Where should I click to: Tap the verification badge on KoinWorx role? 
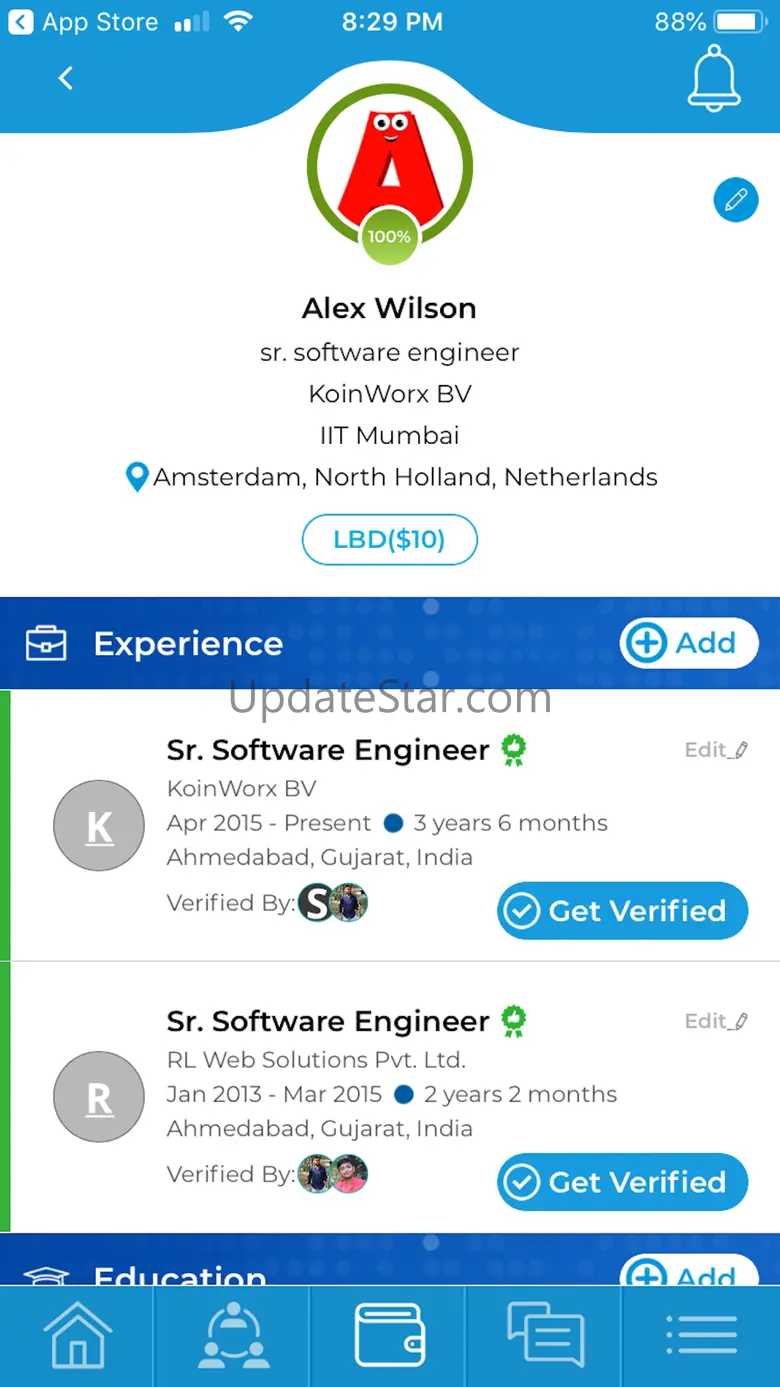click(x=514, y=750)
